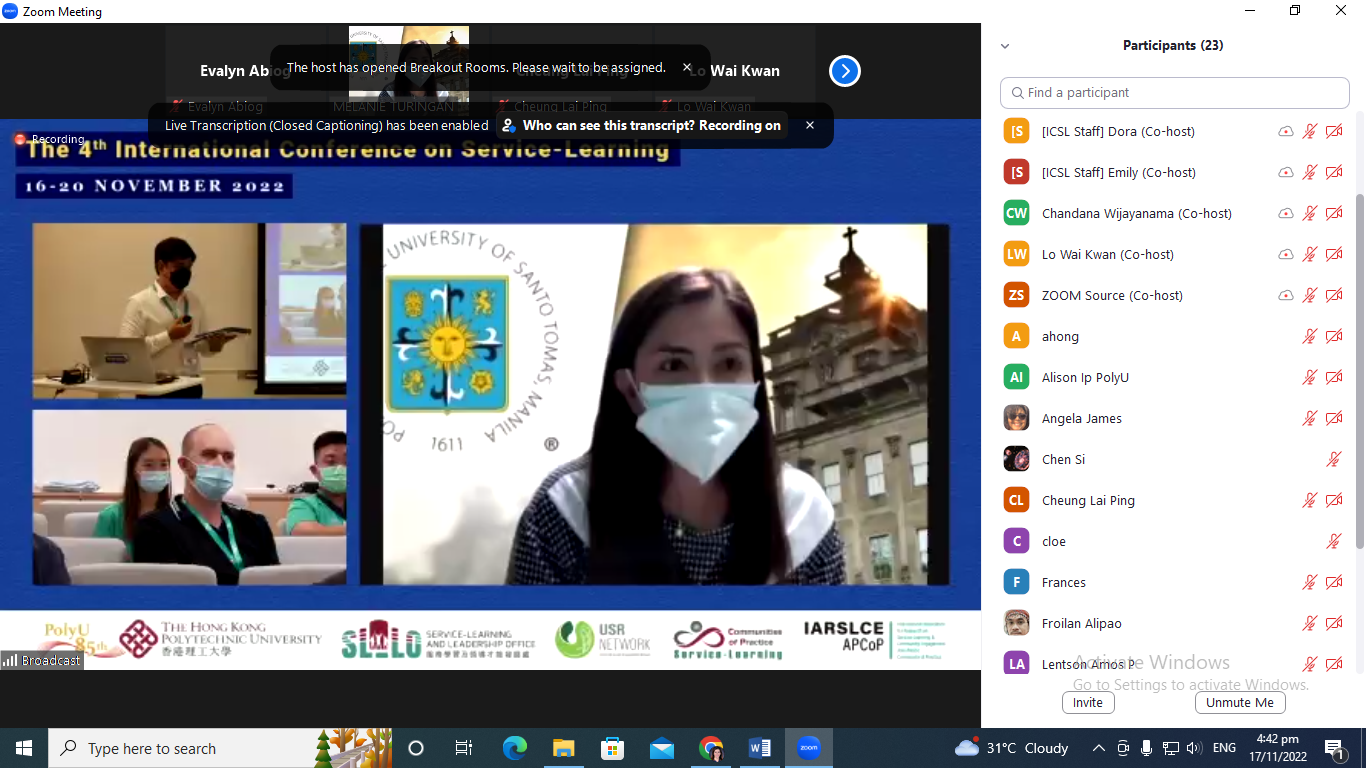The height and width of the screenshot is (768, 1366).
Task: Open Microsoft Store from the taskbar
Action: point(612,748)
